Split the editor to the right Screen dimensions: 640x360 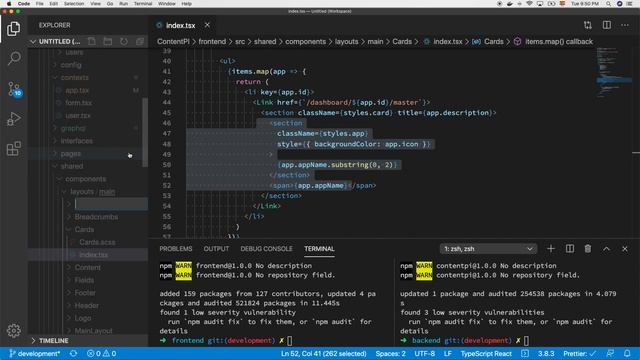[607, 25]
